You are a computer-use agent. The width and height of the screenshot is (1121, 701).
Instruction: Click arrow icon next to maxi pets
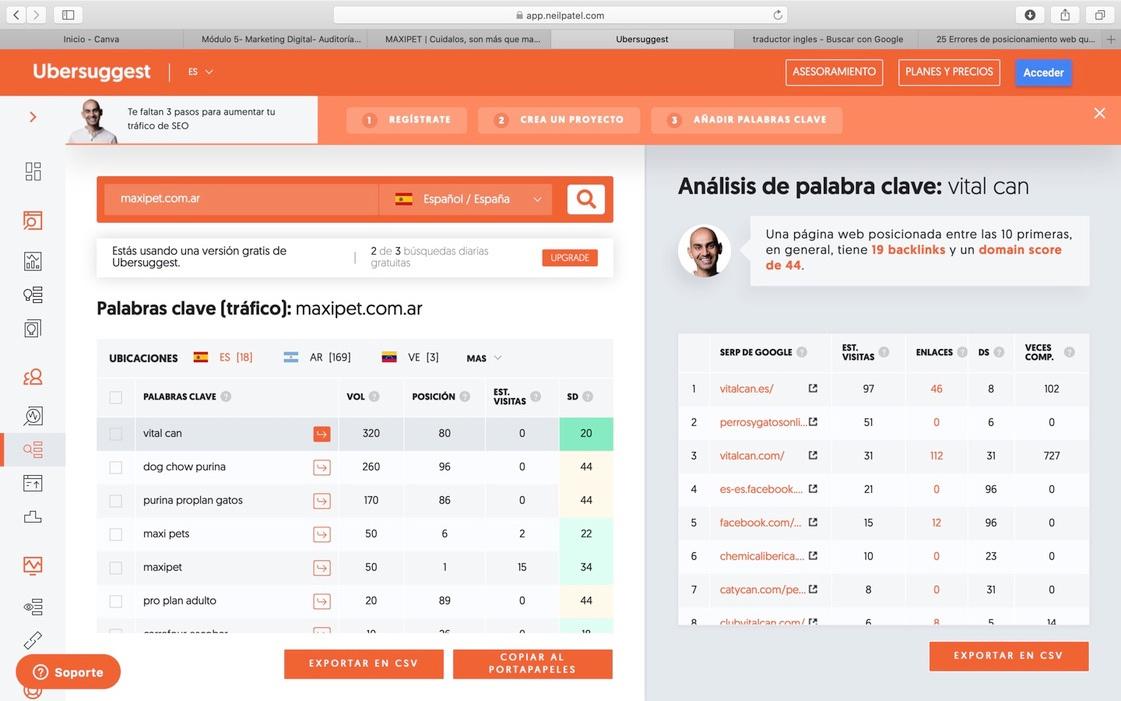click(x=322, y=534)
